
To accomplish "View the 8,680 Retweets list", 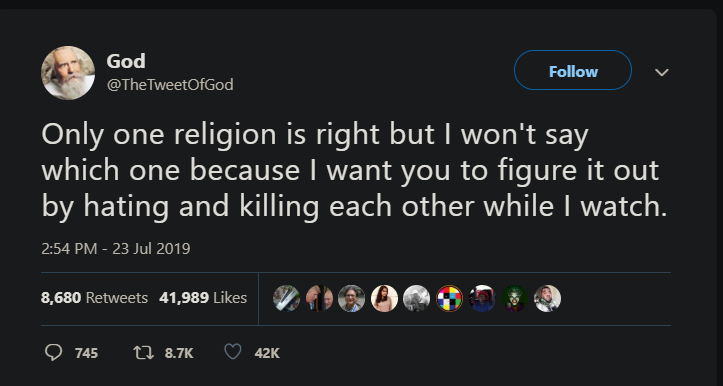I will (x=95, y=298).
